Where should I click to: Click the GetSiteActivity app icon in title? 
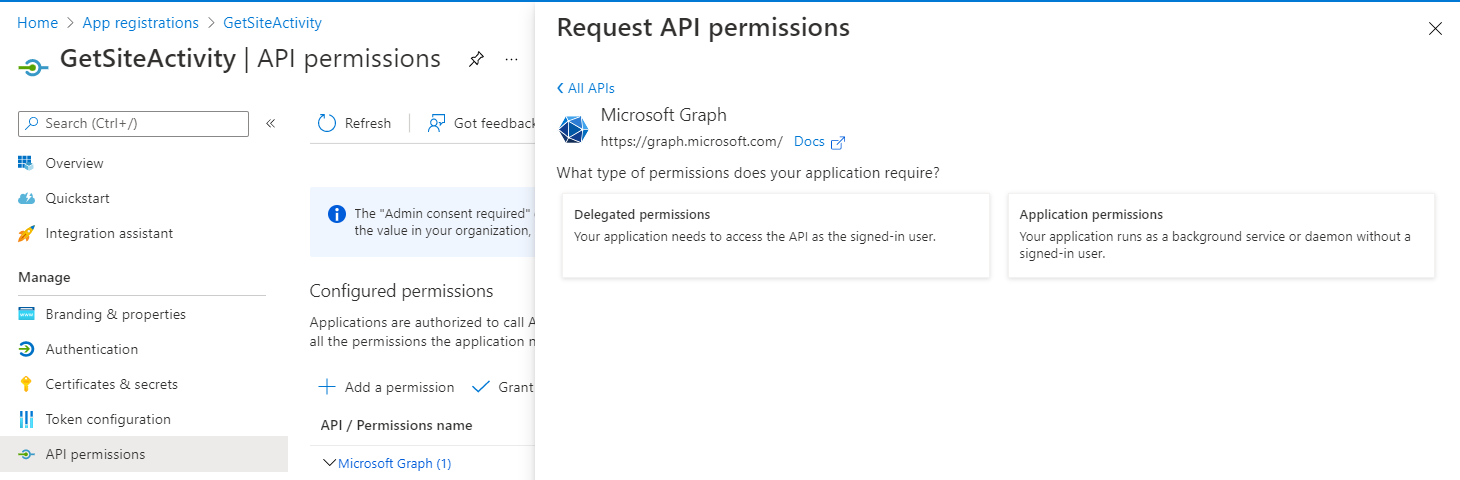[x=33, y=66]
